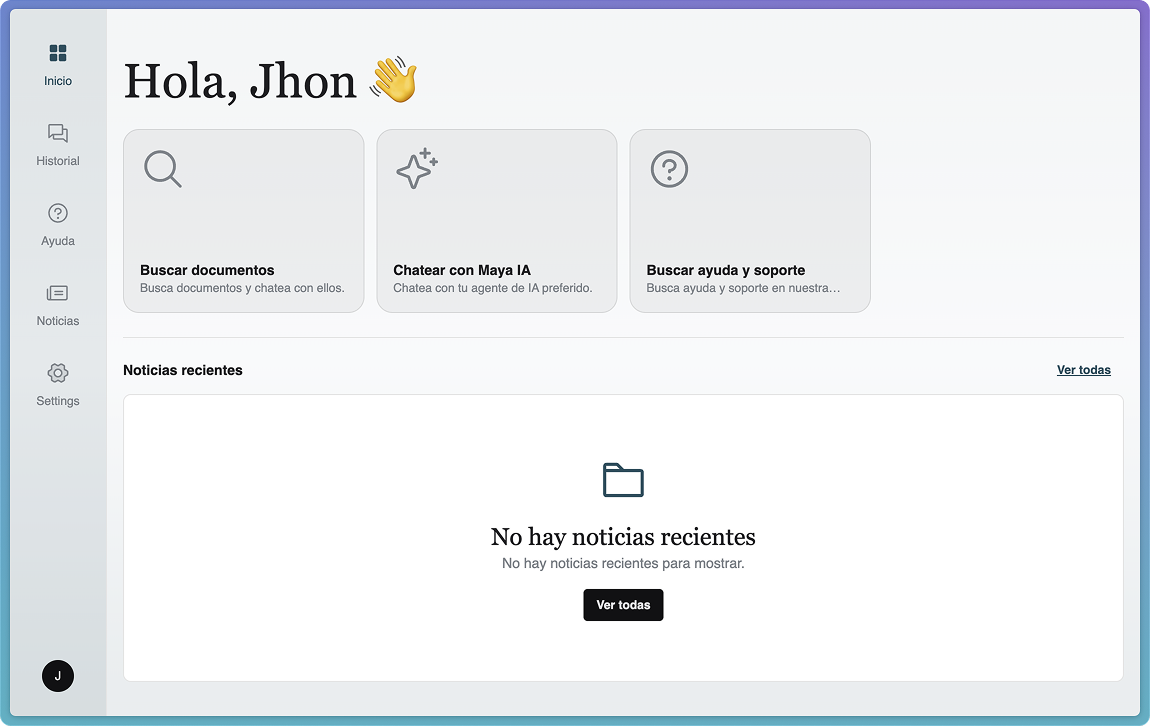The image size is (1150, 726).
Task: Click the folder icon in the news panel
Action: [623, 477]
